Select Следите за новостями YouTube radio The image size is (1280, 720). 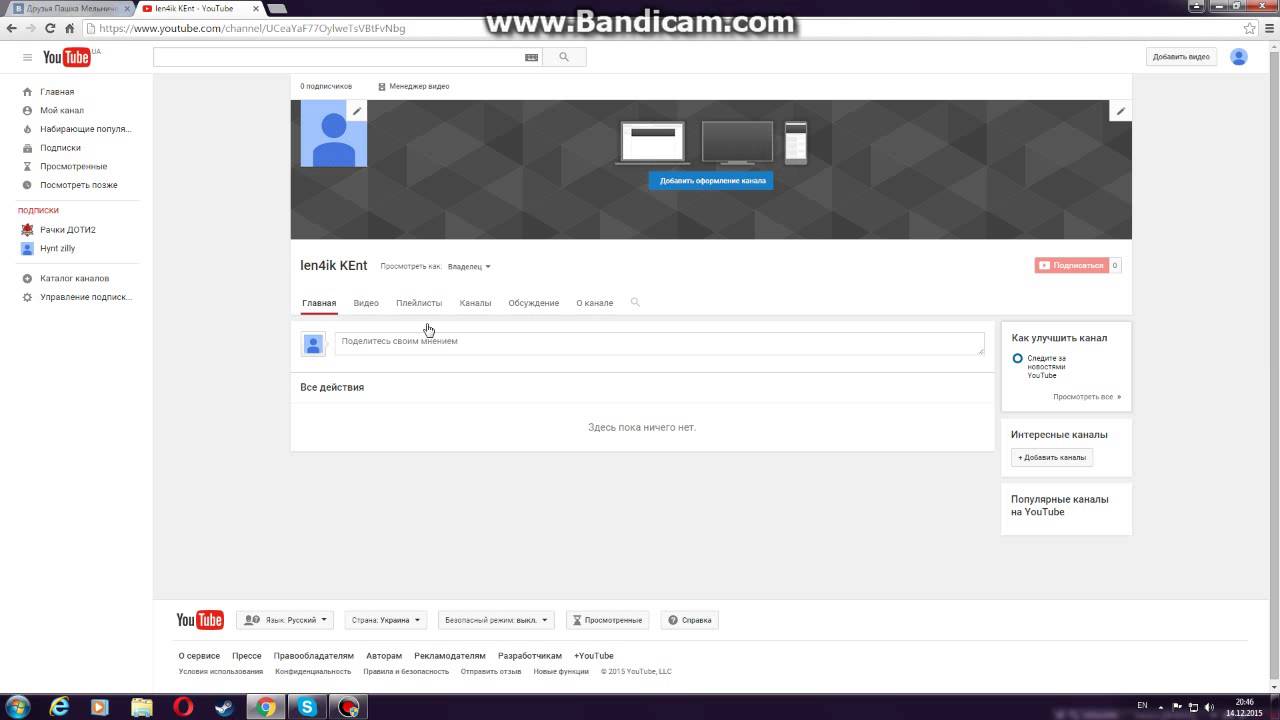click(x=1017, y=358)
